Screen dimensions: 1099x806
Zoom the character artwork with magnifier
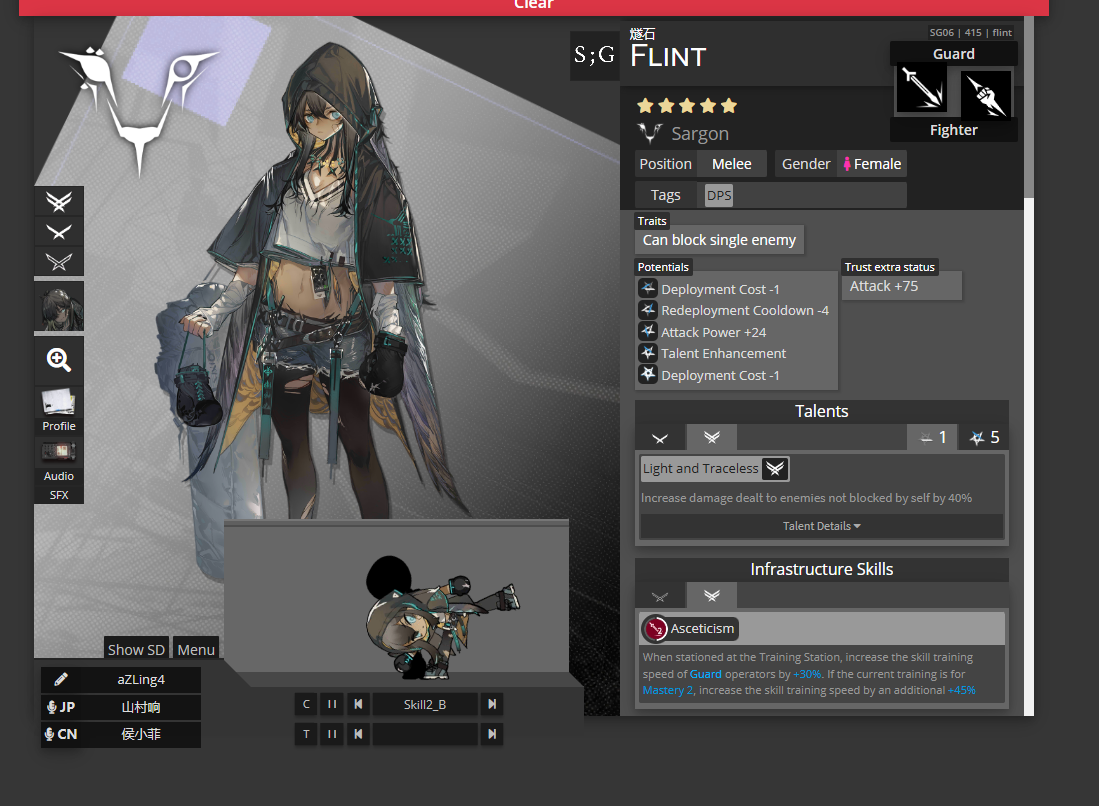[x=59, y=360]
